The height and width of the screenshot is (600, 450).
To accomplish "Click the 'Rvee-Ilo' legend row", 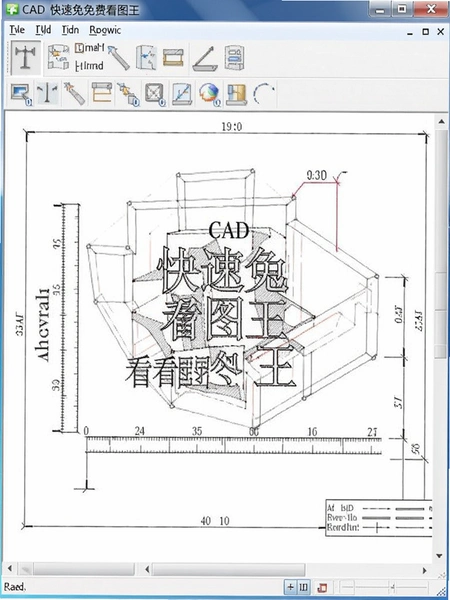I will coord(380,518).
